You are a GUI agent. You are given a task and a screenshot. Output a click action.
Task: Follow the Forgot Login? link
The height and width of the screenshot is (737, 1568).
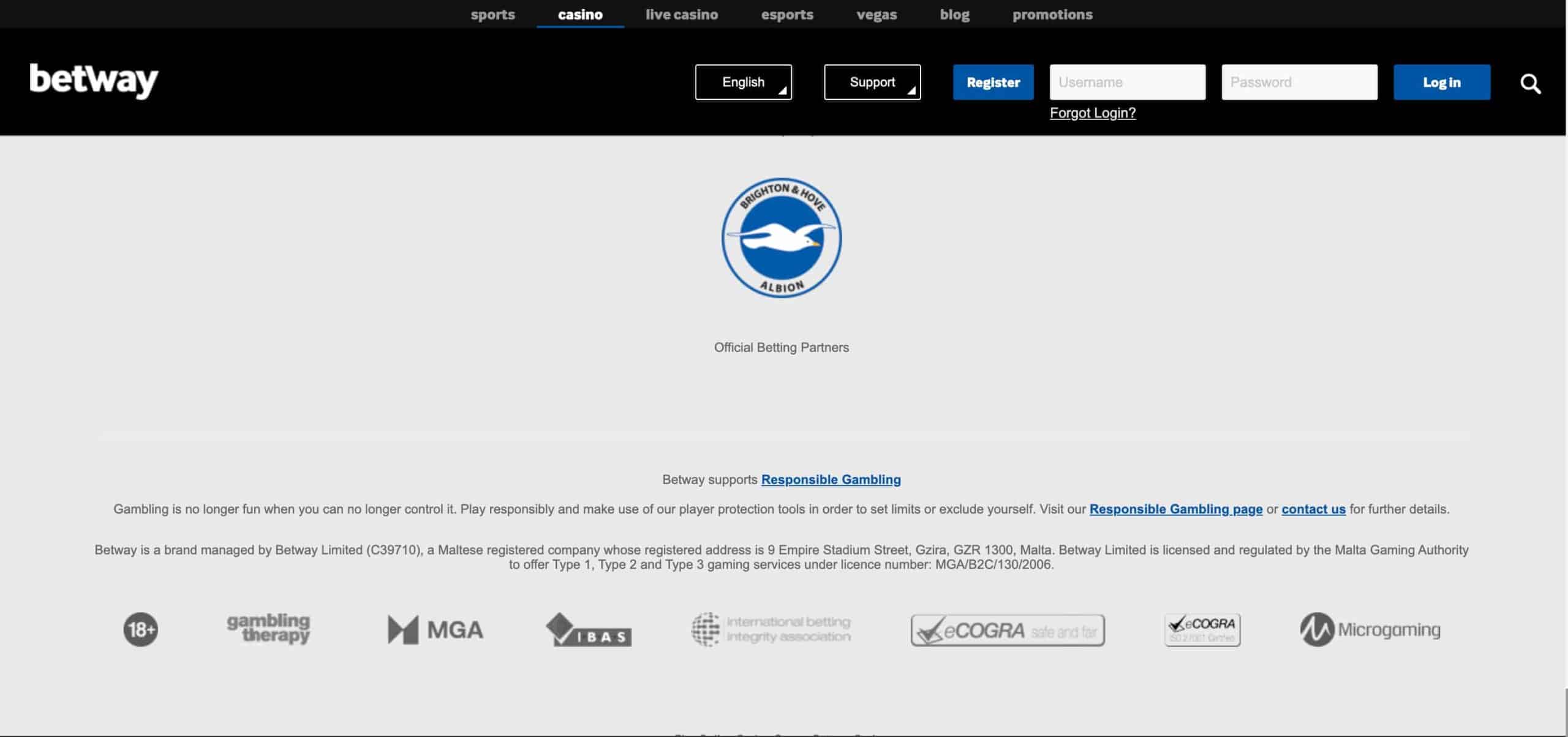[1093, 113]
